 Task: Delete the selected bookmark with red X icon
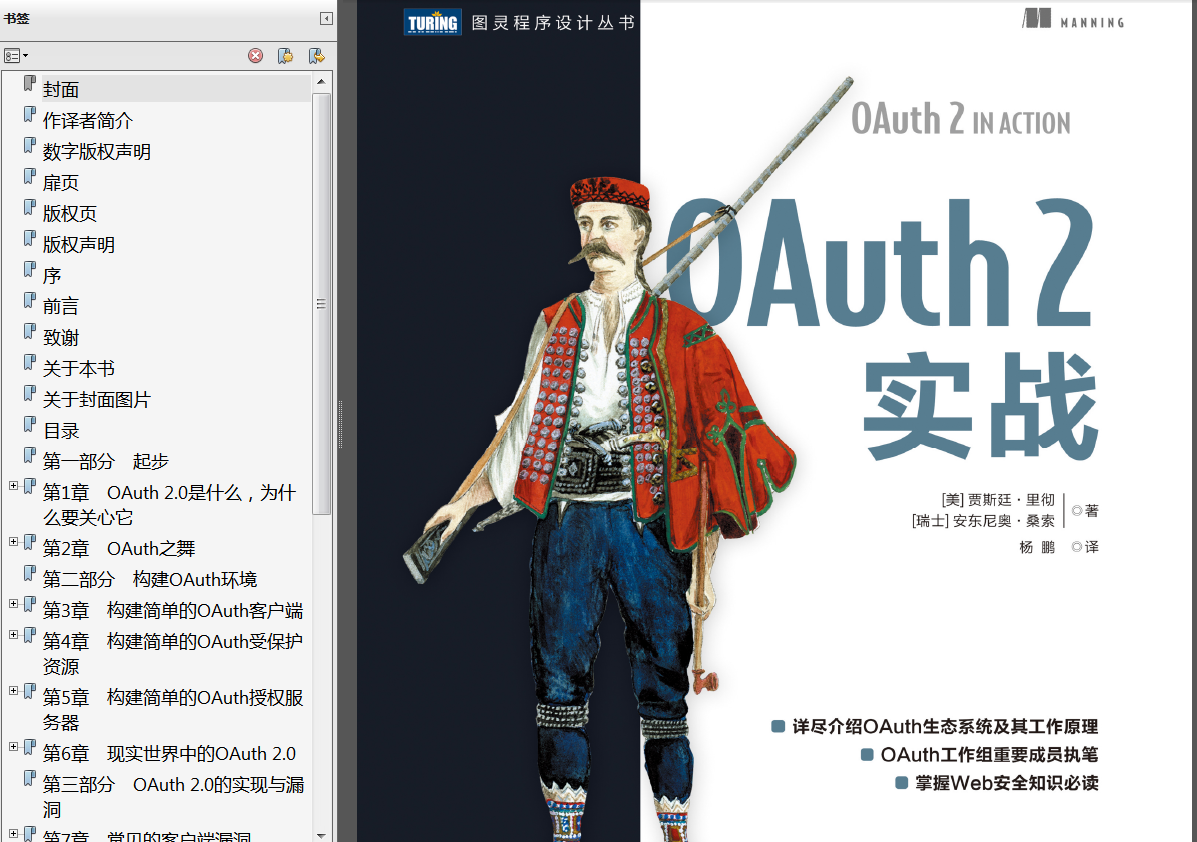[256, 56]
